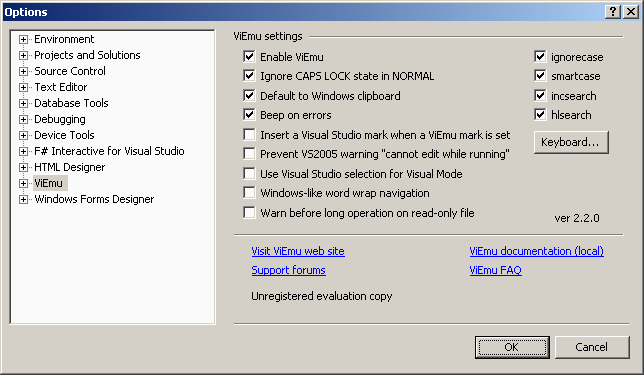Toggle Default to Windows clipboard
Image resolution: width=644 pixels, height=375 pixels.
(x=249, y=95)
